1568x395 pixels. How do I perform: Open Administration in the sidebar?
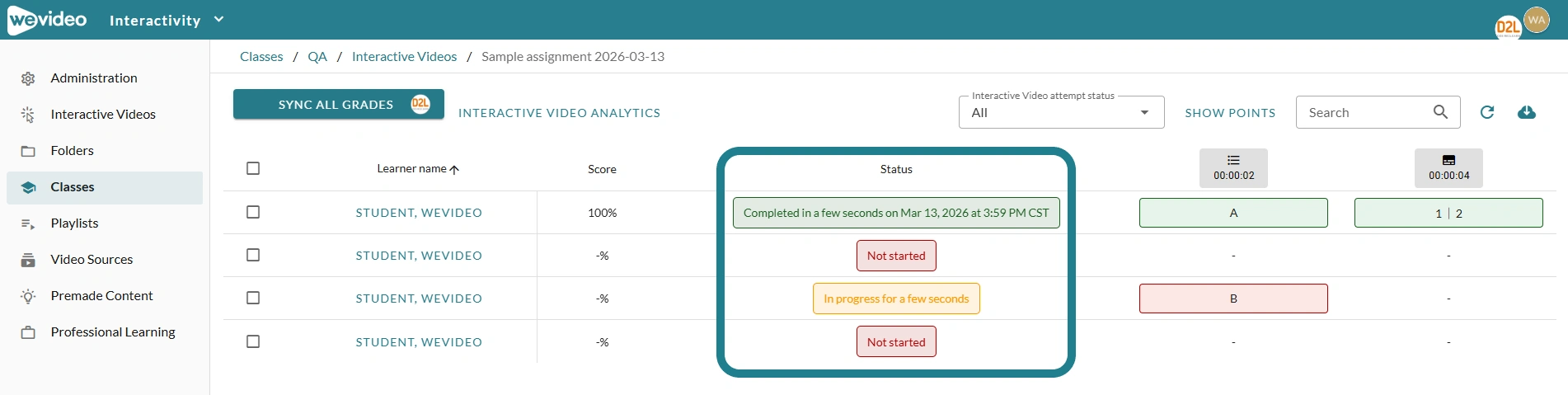tap(105, 78)
